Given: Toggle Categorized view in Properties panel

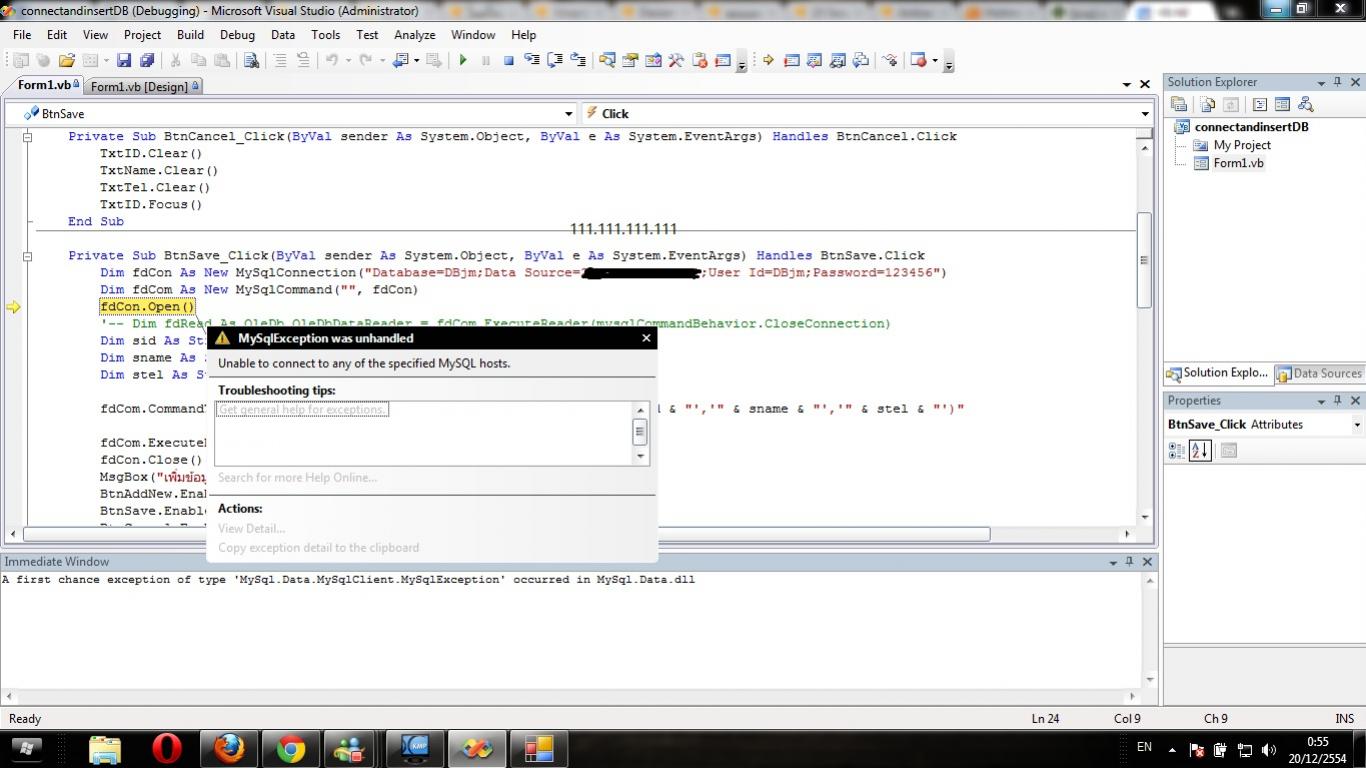Looking at the screenshot, I should pos(1177,450).
